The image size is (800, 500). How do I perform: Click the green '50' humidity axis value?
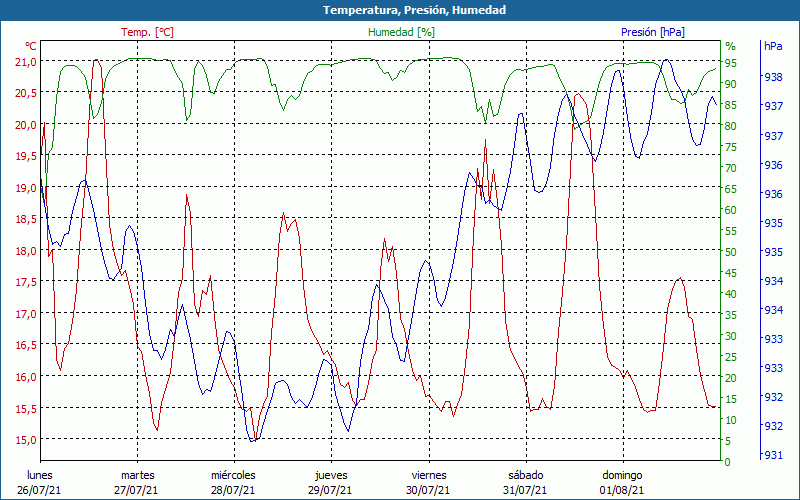(731, 252)
